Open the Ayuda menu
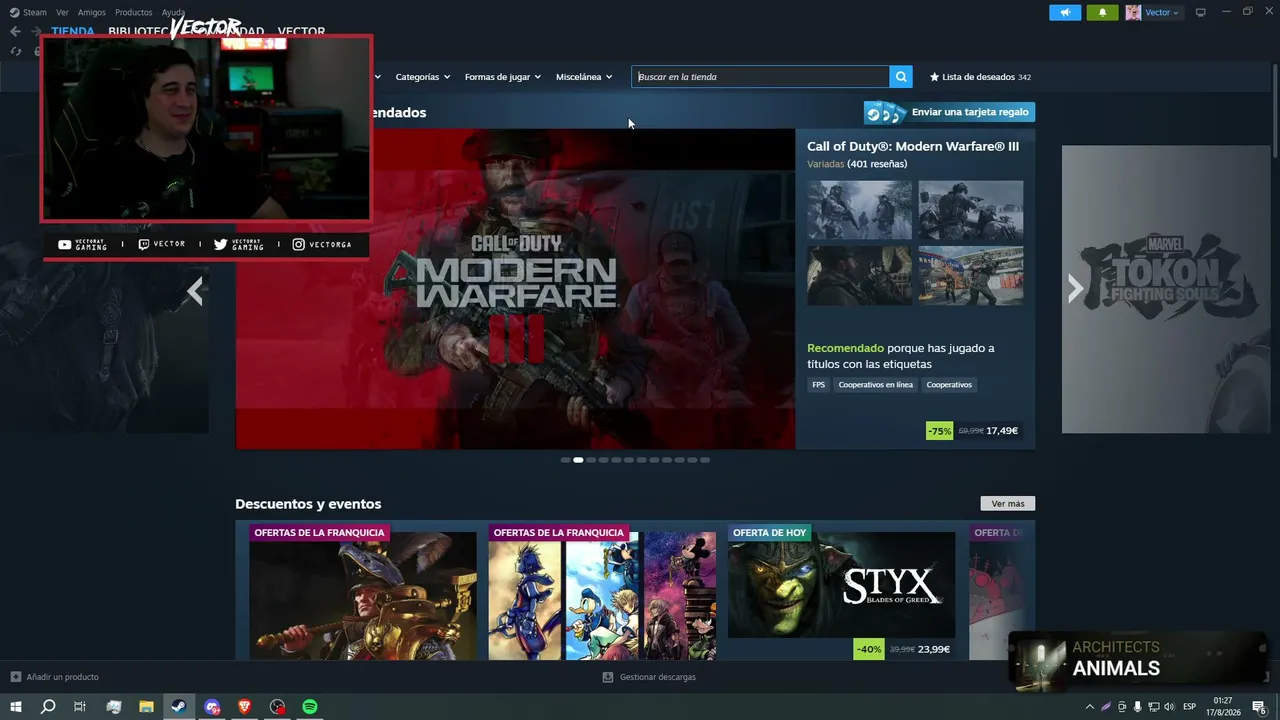The image size is (1280, 720). point(174,12)
